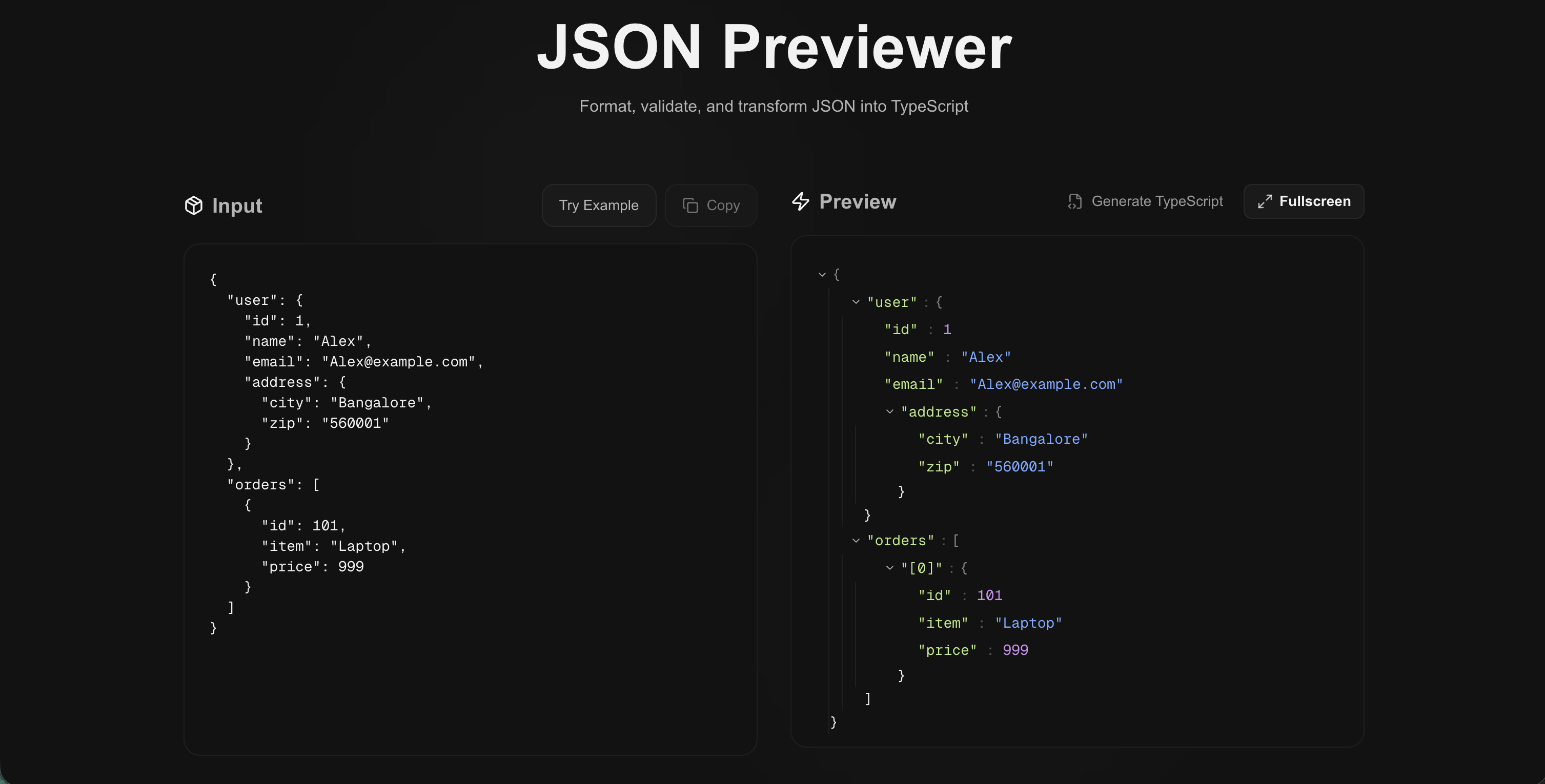Collapse the "address" object node
1545x784 pixels.
[x=889, y=412]
